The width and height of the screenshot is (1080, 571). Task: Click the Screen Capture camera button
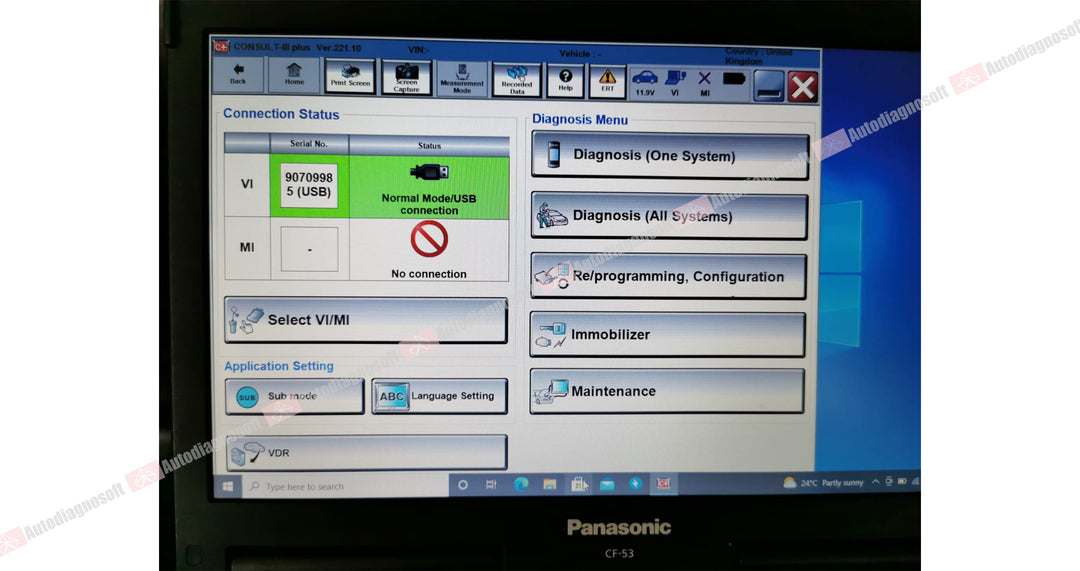pyautogui.click(x=406, y=77)
